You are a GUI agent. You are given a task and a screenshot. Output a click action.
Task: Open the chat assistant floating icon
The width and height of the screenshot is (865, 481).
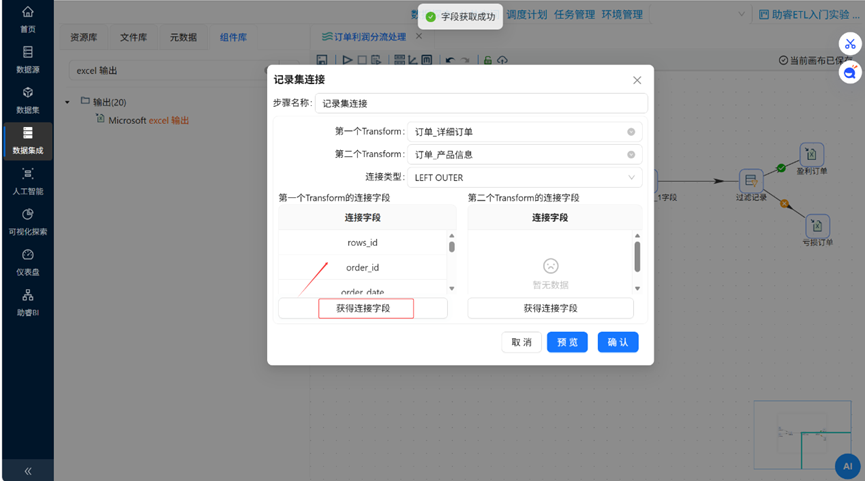click(850, 72)
